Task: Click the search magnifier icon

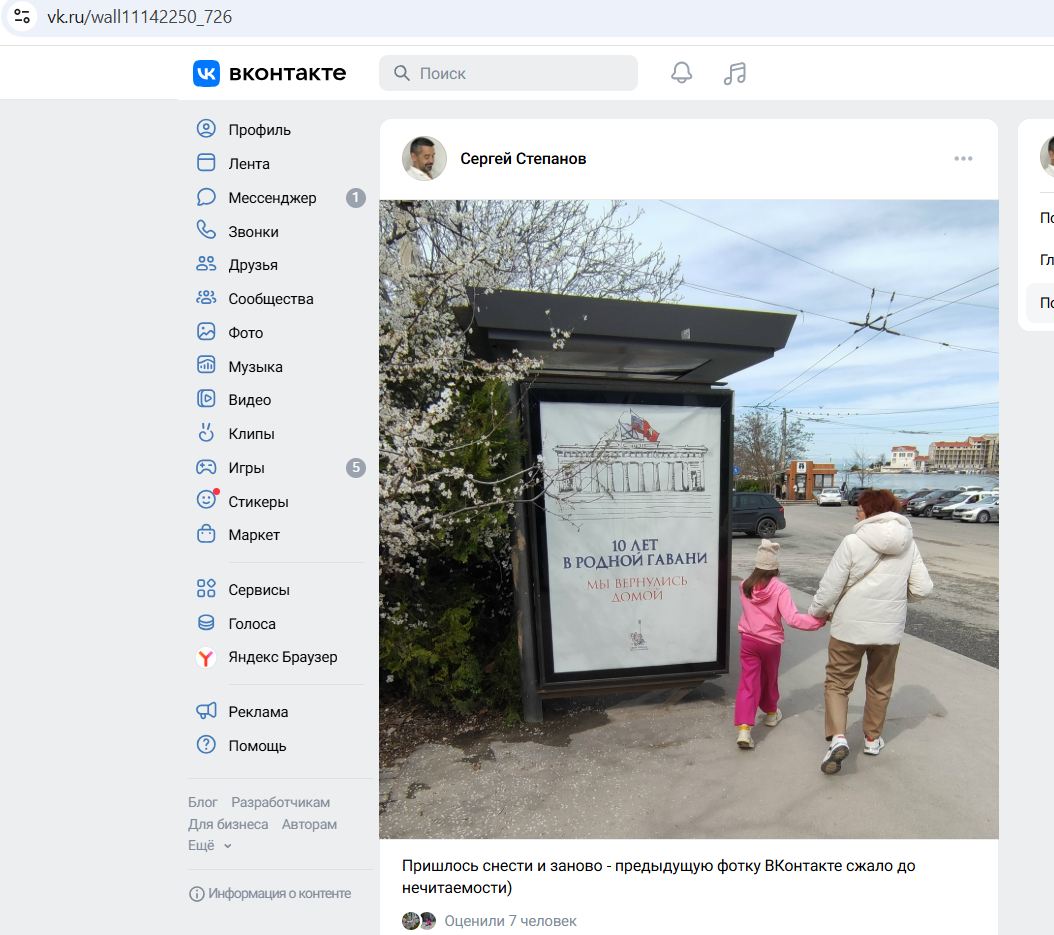Action: [x=401, y=73]
